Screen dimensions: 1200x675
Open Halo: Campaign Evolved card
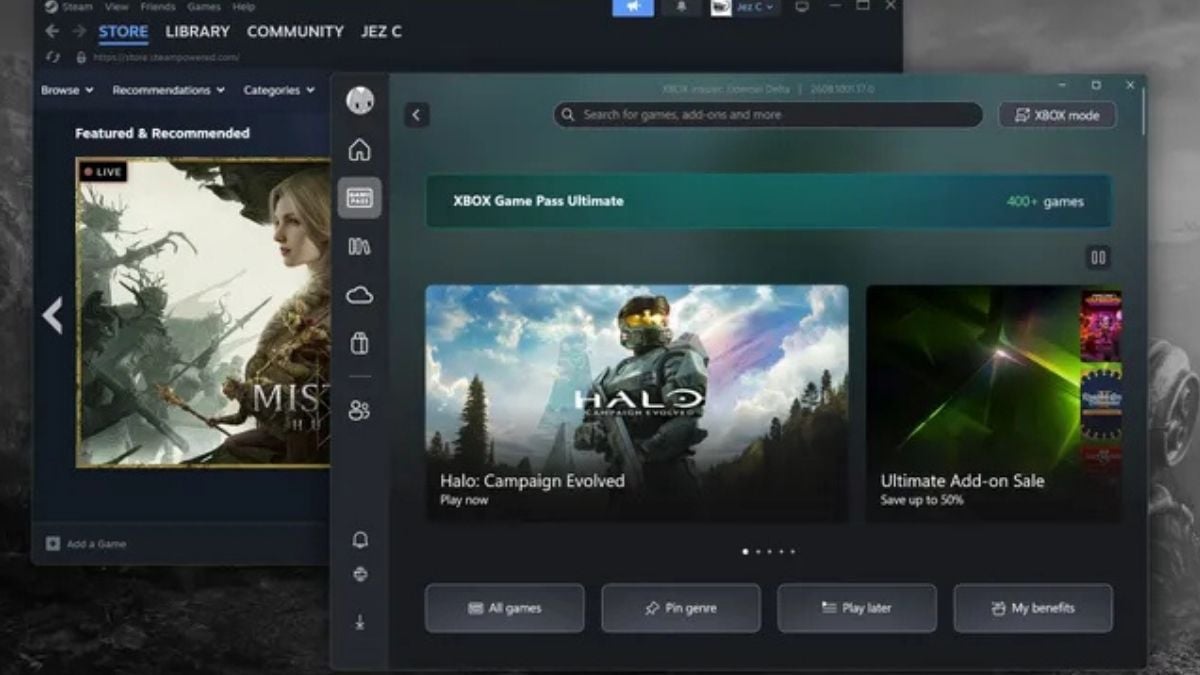tap(637, 402)
